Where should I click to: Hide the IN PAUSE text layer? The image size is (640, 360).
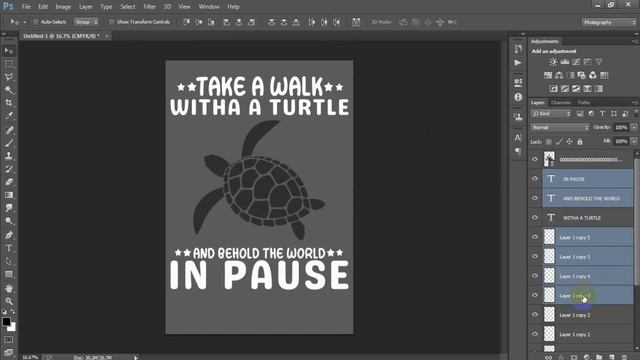tap(535, 179)
